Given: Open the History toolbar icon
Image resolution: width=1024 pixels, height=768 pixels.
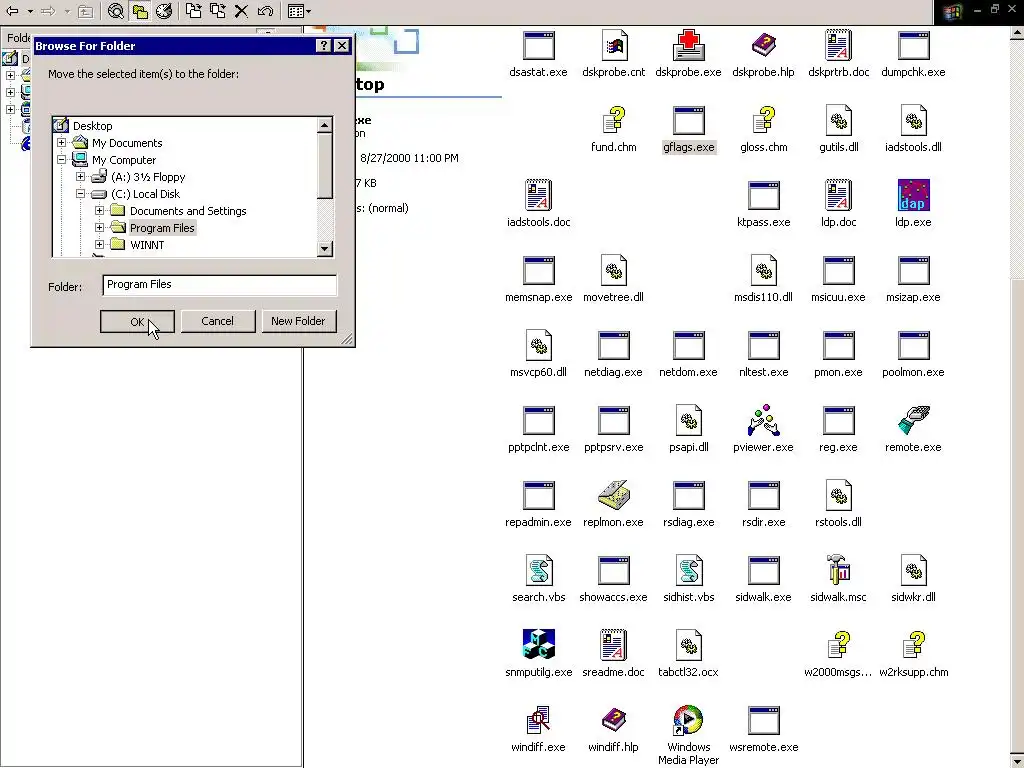Looking at the screenshot, I should [x=164, y=11].
